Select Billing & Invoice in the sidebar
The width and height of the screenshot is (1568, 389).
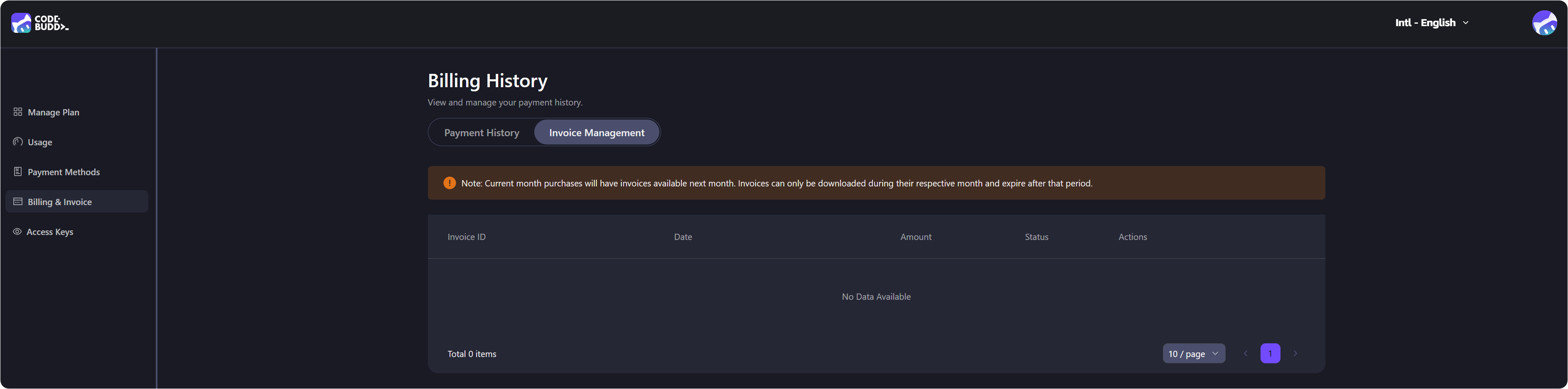(x=77, y=201)
